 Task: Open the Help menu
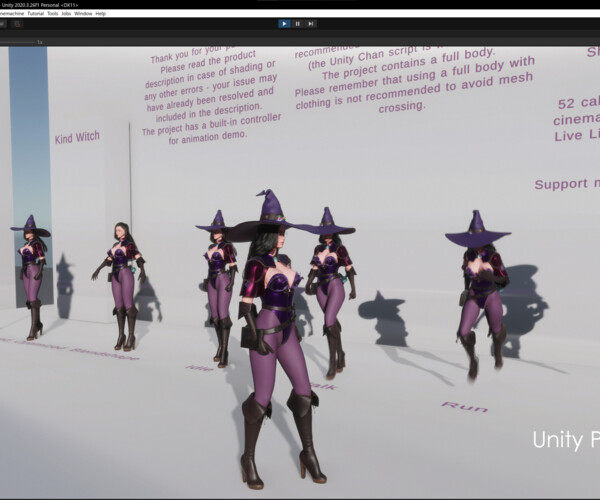100,13
